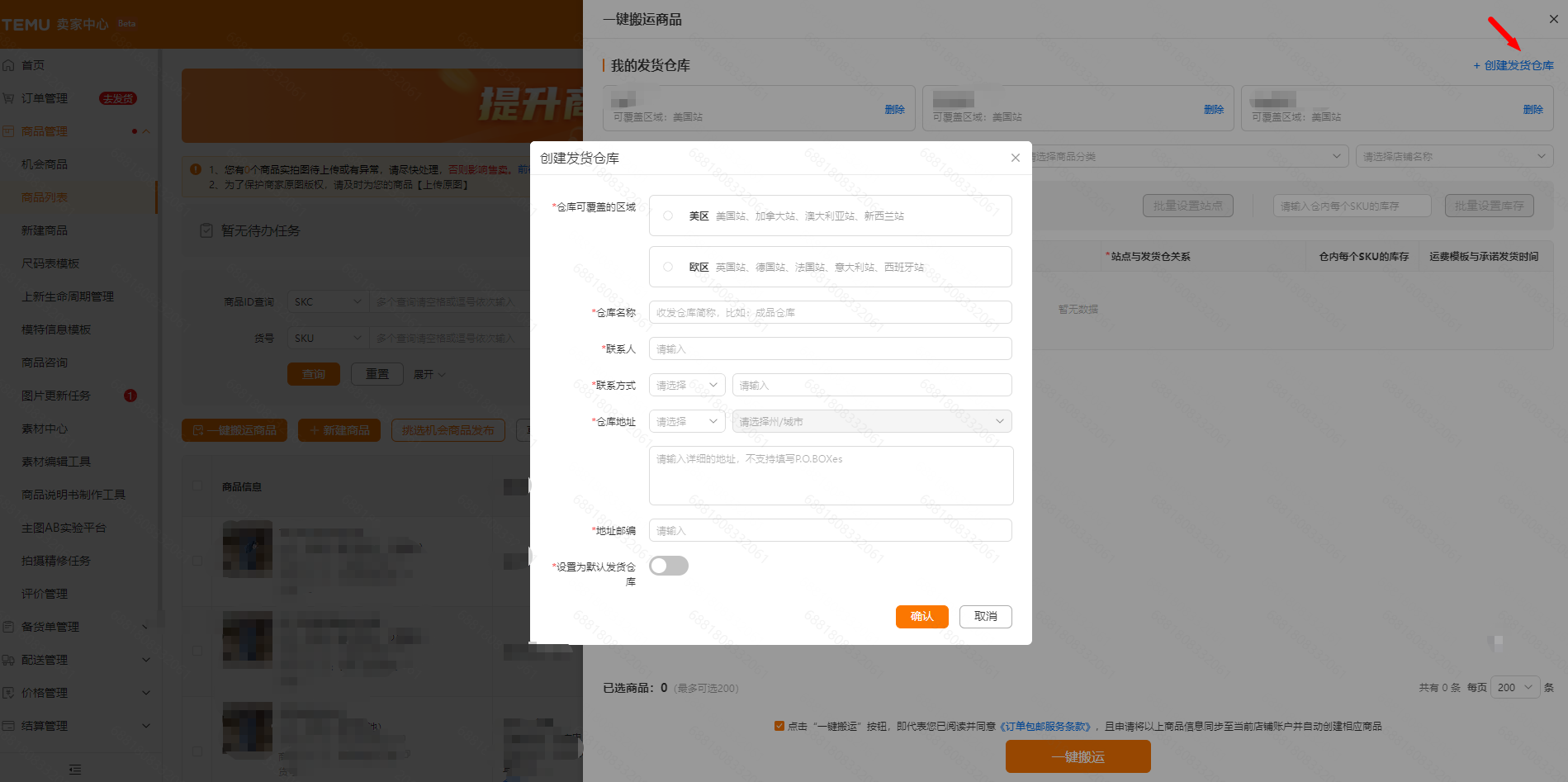Open the 联系方式 country code dropdown
The height and width of the screenshot is (782, 1568).
tap(687, 386)
